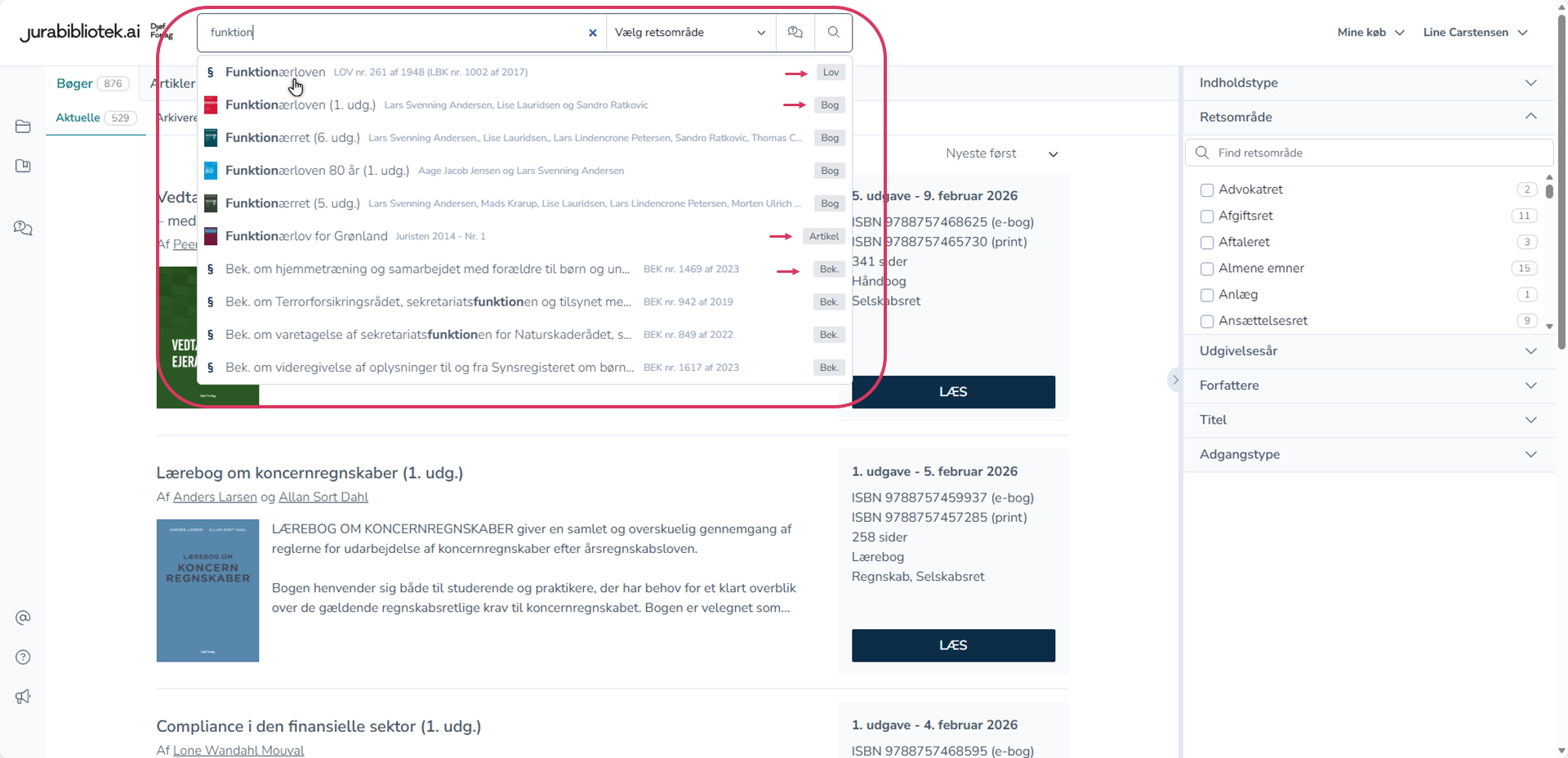Switch to the Bøger tab
Viewport: 1568px width, 758px height.
74,83
